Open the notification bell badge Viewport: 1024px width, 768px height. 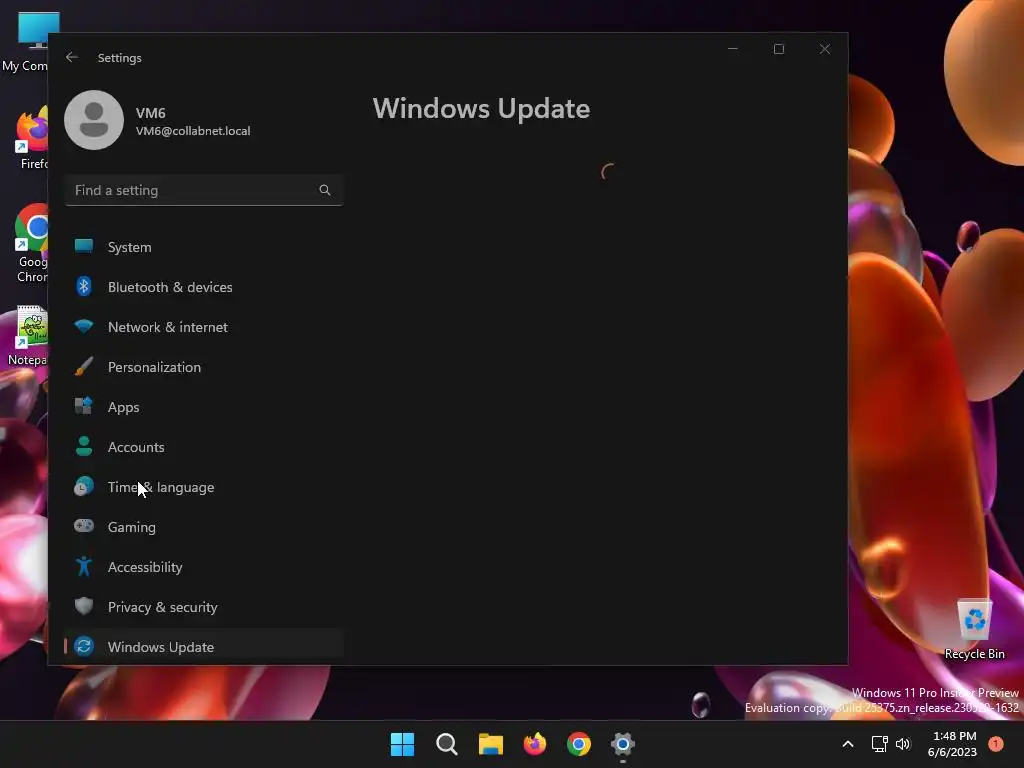996,744
